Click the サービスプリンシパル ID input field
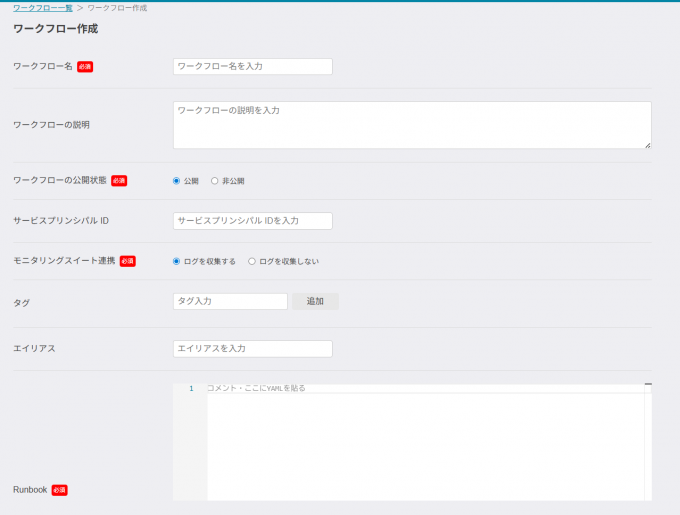The width and height of the screenshot is (680, 515). pyautogui.click(x=253, y=221)
